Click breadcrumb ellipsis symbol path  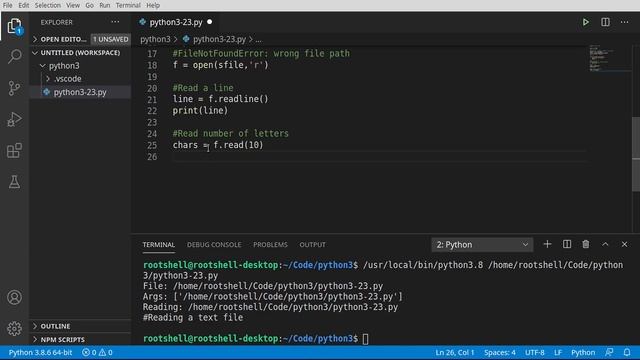coord(259,39)
